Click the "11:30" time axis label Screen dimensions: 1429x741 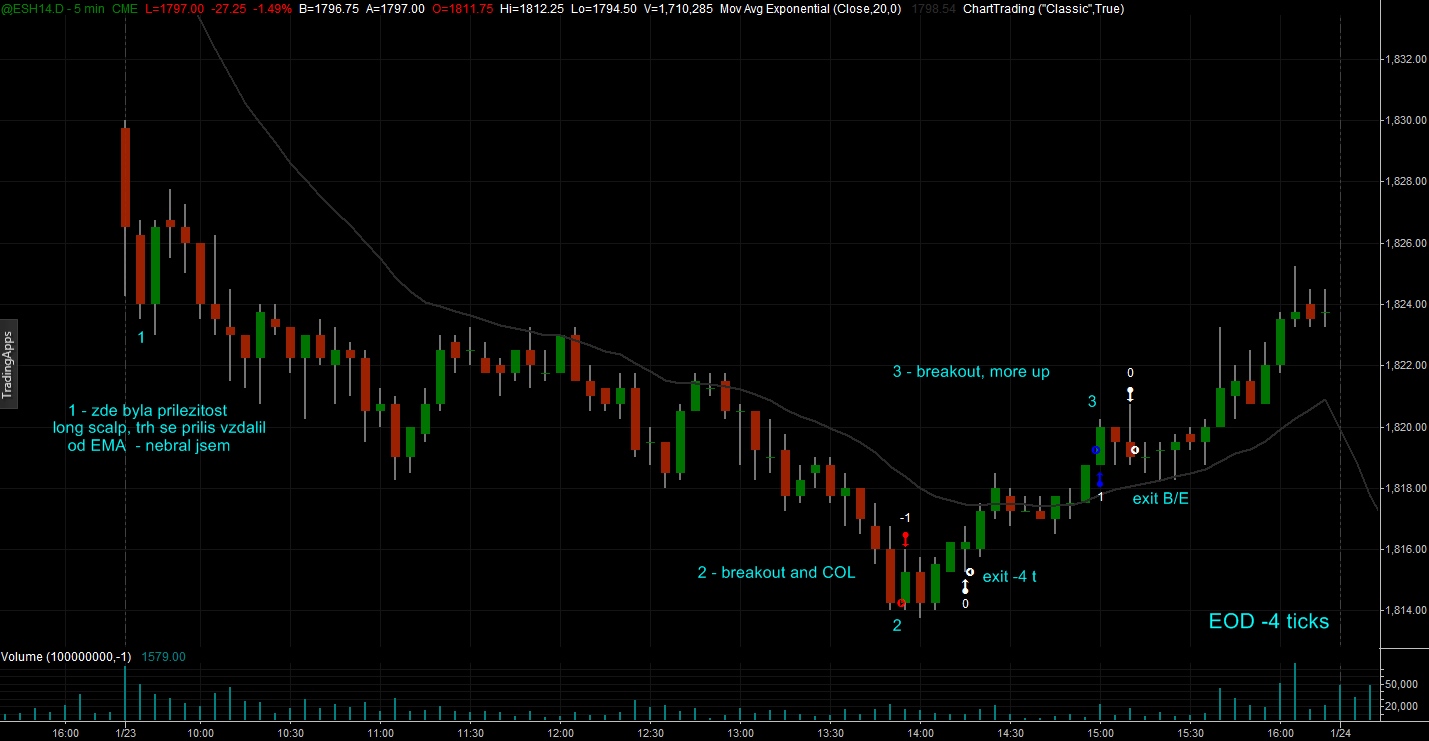click(470, 732)
